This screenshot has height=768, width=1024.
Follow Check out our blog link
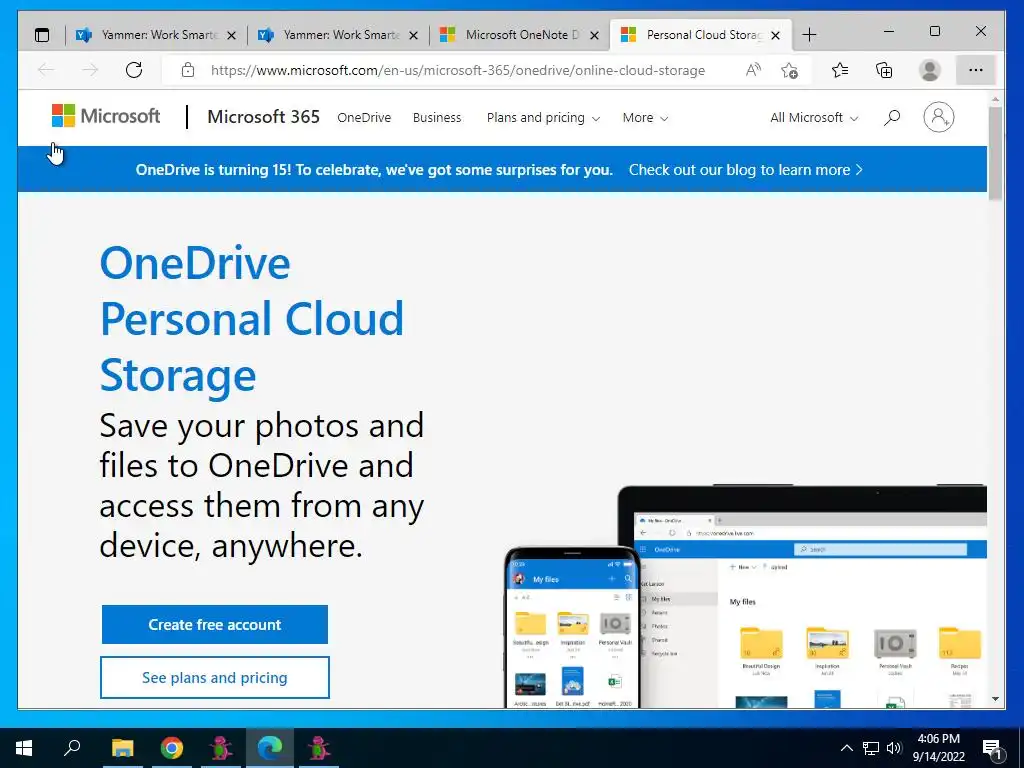click(x=745, y=170)
